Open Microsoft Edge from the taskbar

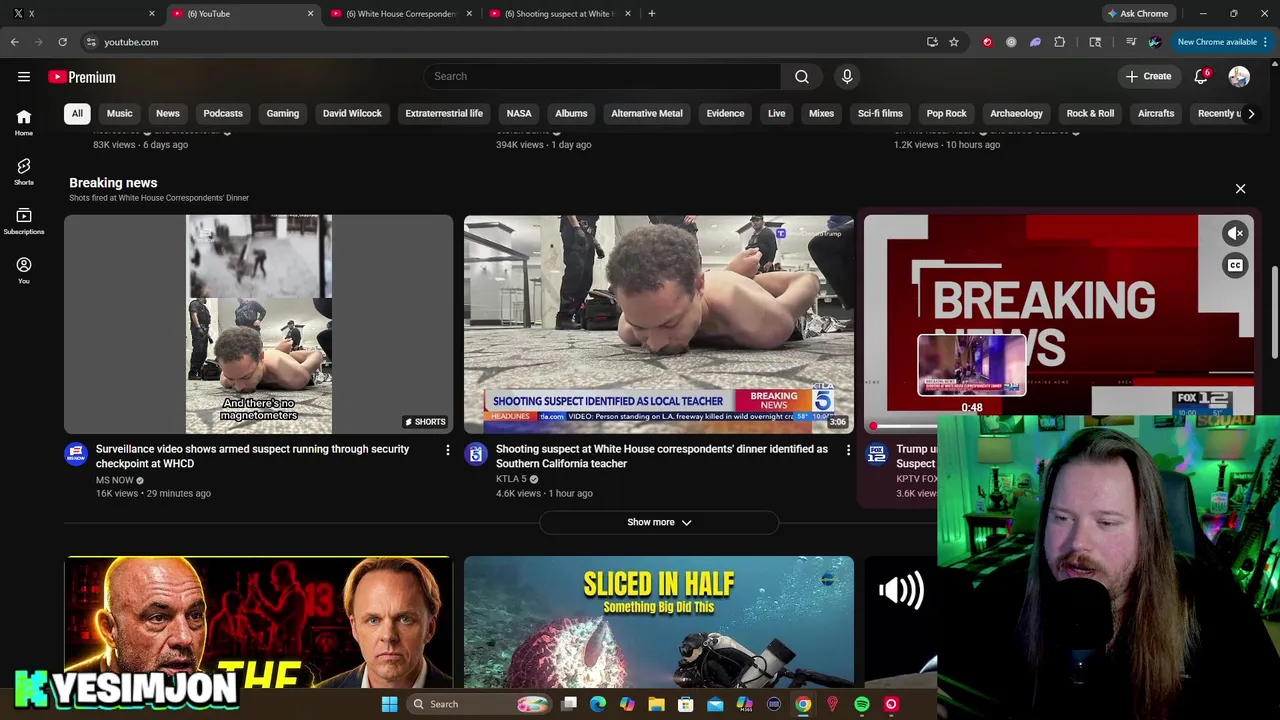[598, 704]
